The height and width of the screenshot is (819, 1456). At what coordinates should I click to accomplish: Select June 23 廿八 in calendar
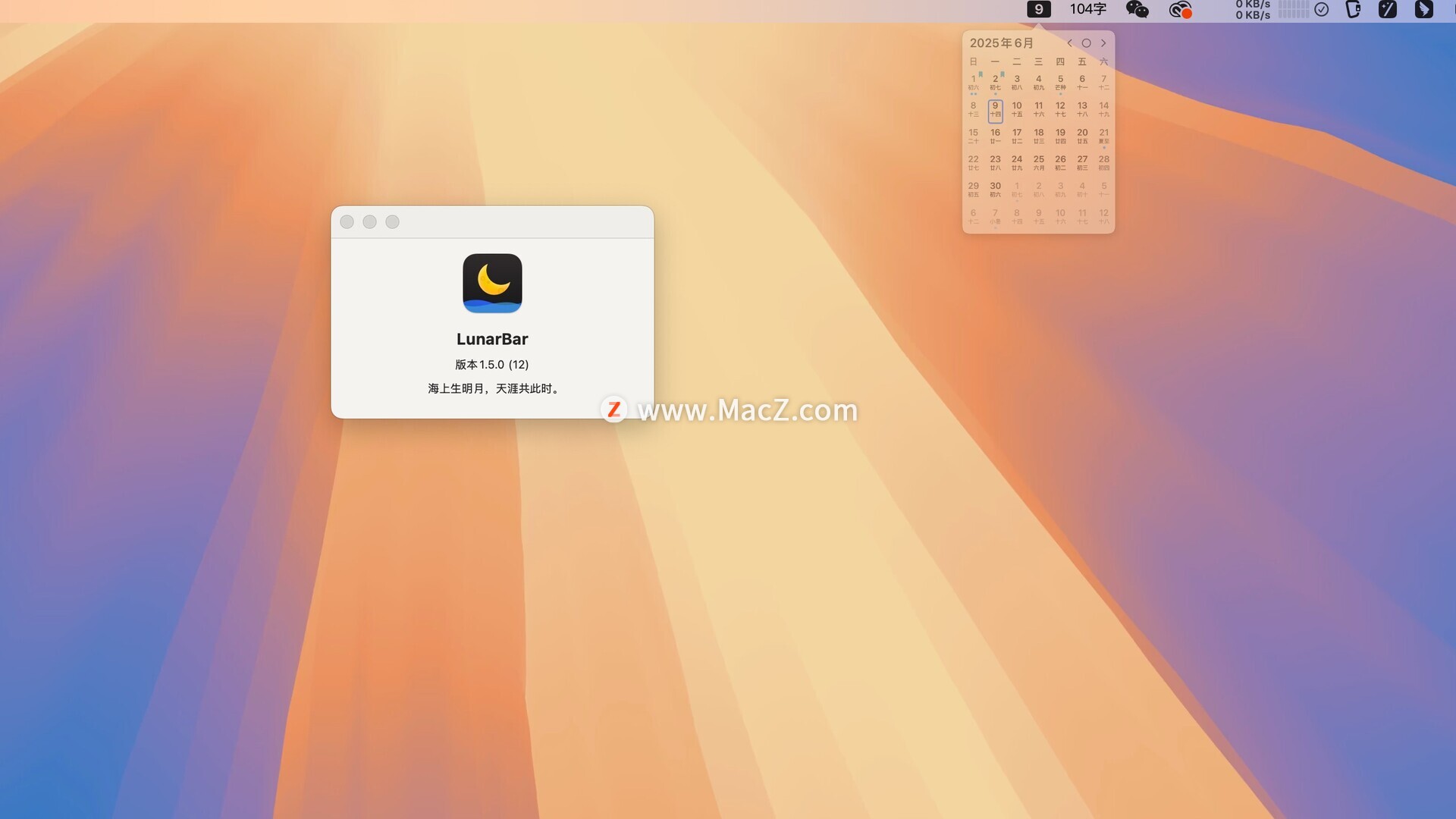point(996,163)
